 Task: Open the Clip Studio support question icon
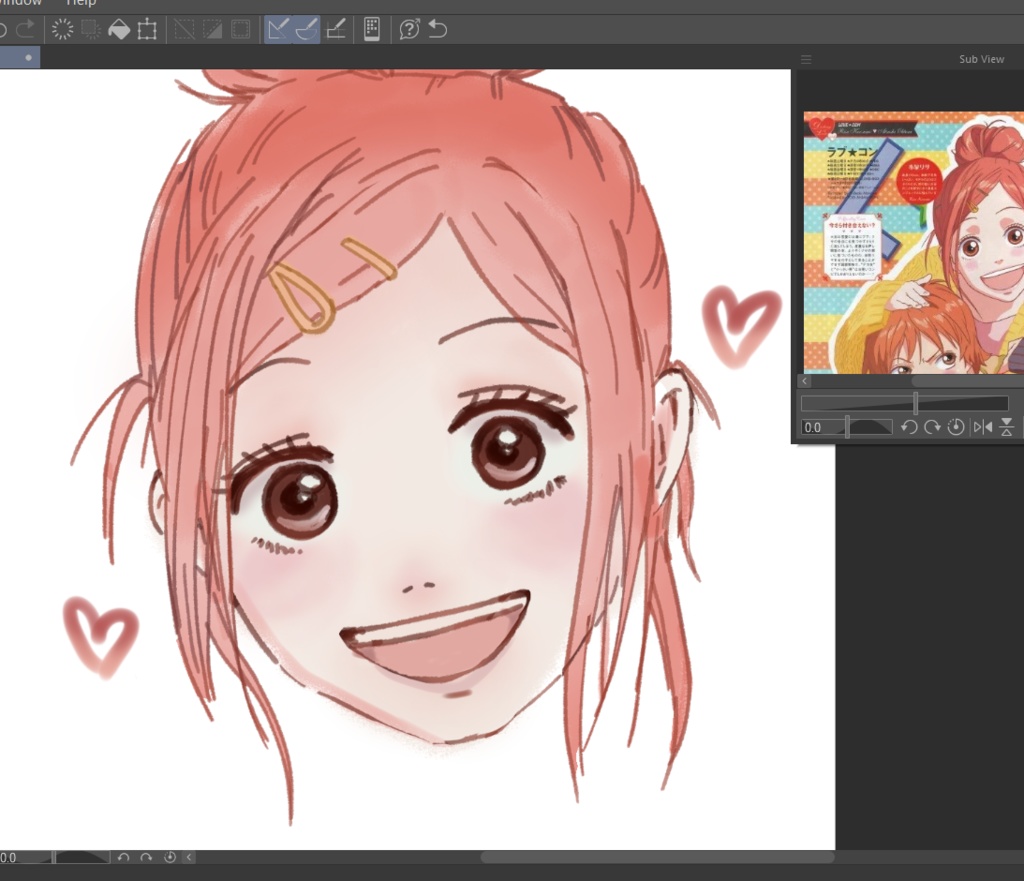tap(409, 29)
